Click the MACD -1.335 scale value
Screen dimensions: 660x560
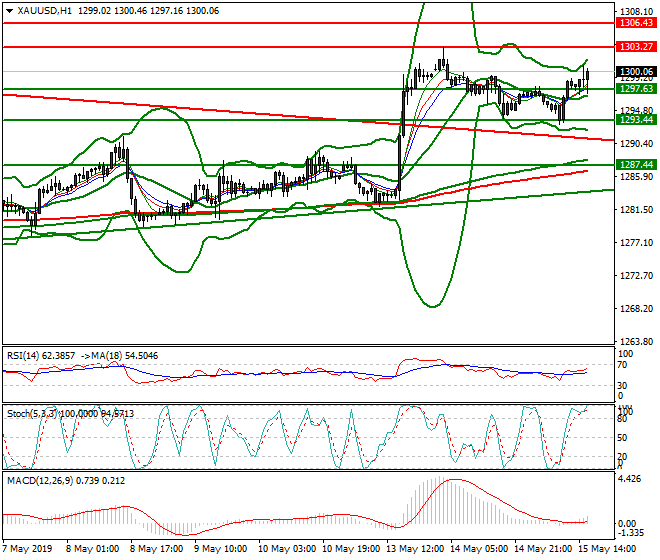point(630,533)
